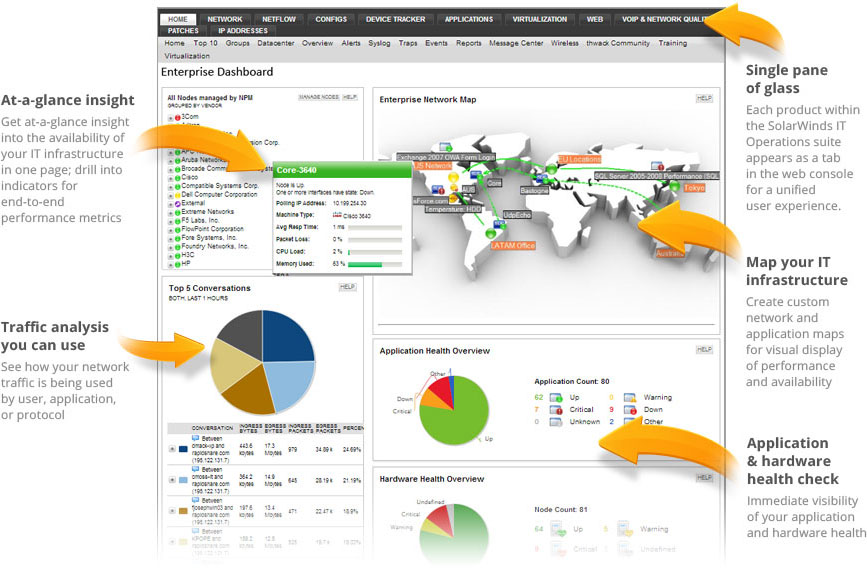Image resolution: width=867 pixels, height=581 pixels.
Task: Select the green Extreme Networks status icon
Action: (x=177, y=212)
